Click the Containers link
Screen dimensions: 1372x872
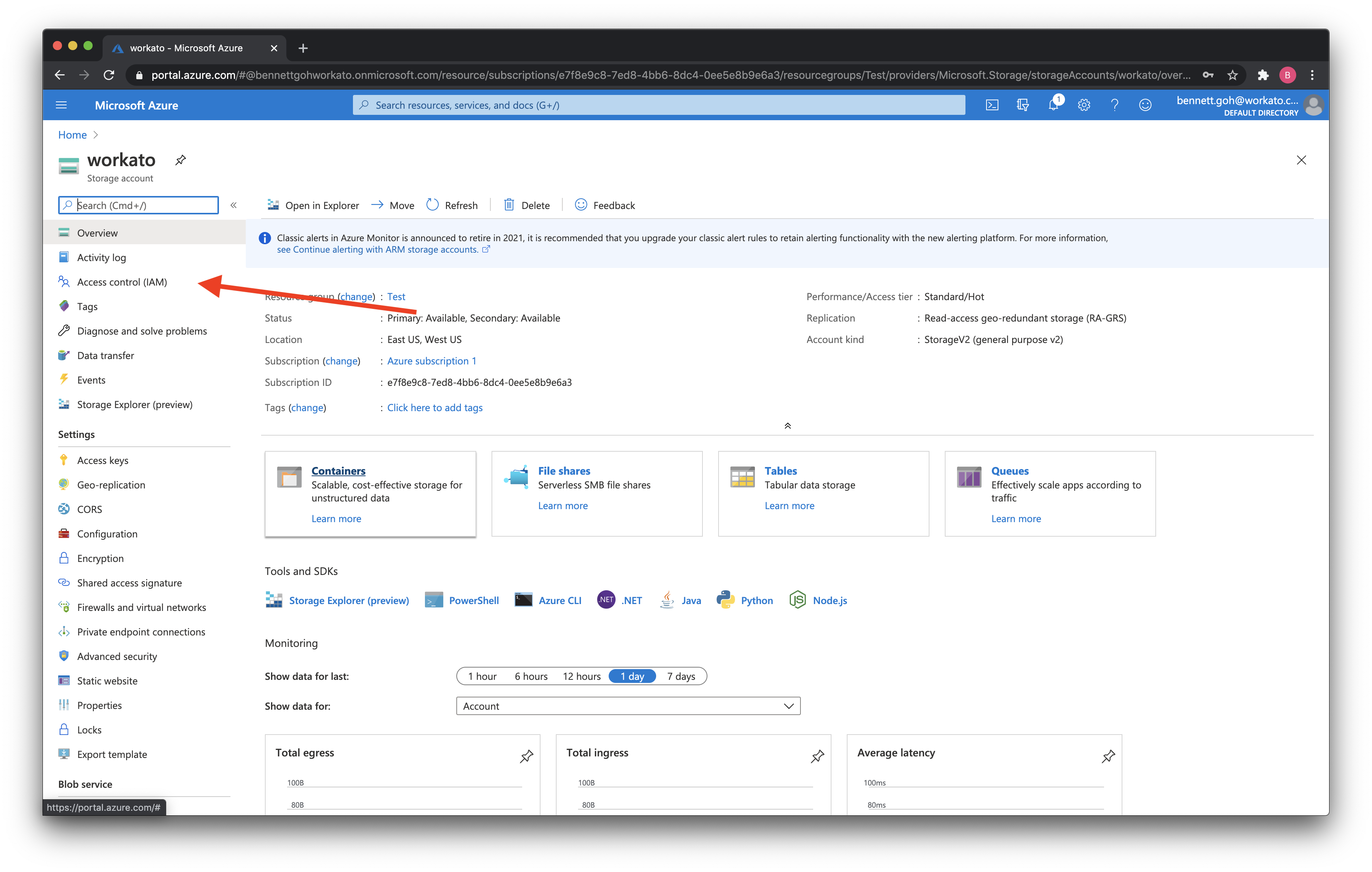tap(338, 471)
